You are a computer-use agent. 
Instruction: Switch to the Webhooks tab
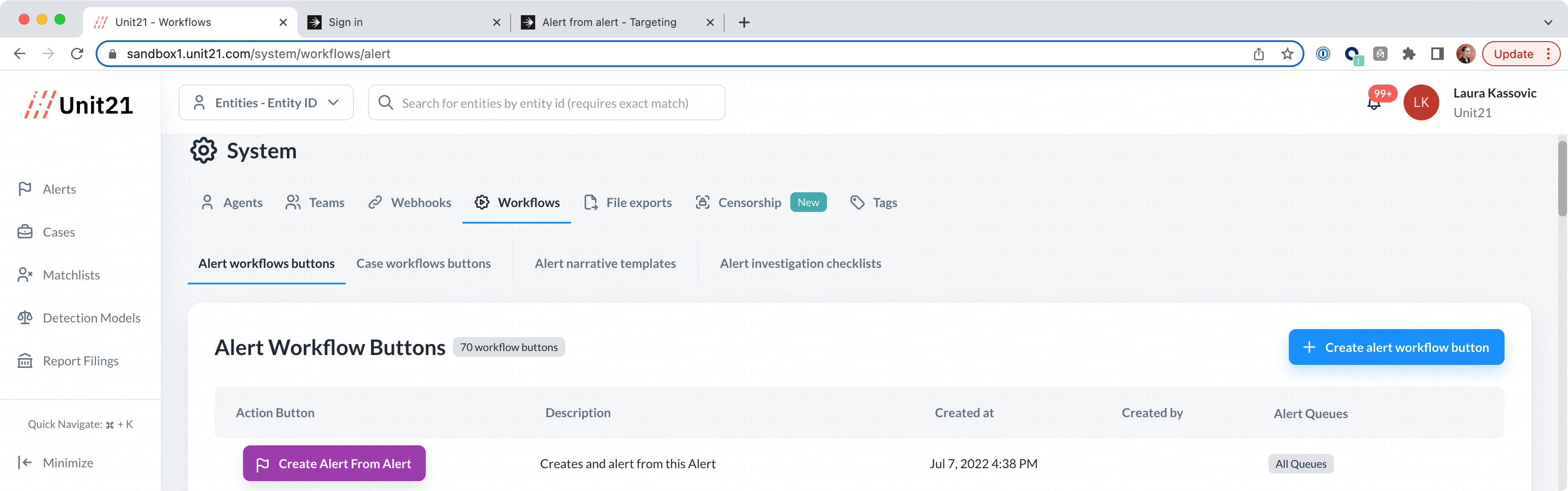click(410, 203)
